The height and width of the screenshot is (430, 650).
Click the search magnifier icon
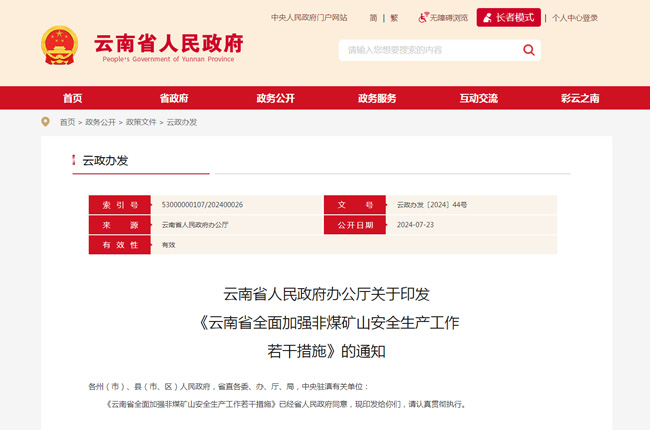click(x=528, y=50)
